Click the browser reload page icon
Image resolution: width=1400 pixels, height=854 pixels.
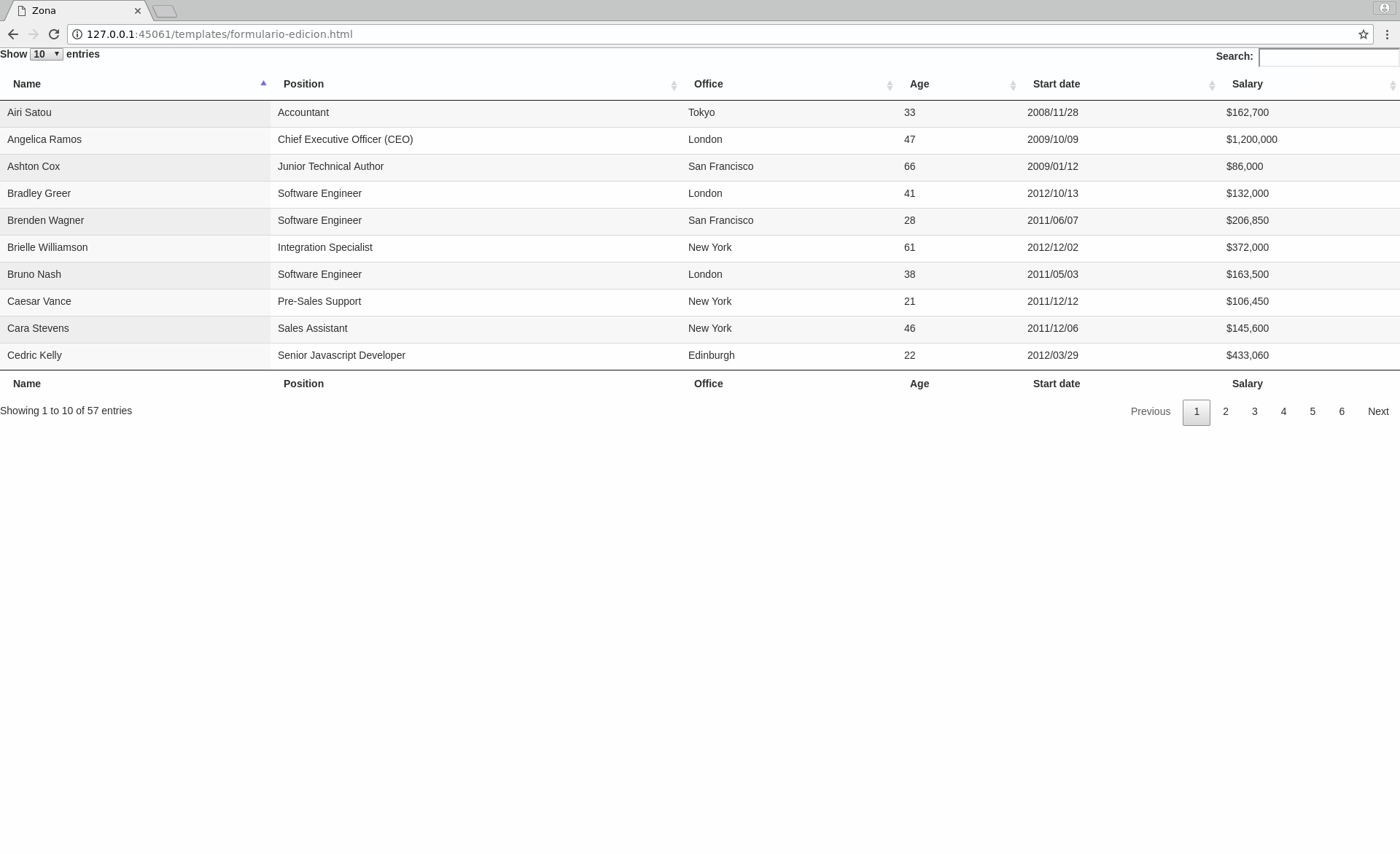53,34
